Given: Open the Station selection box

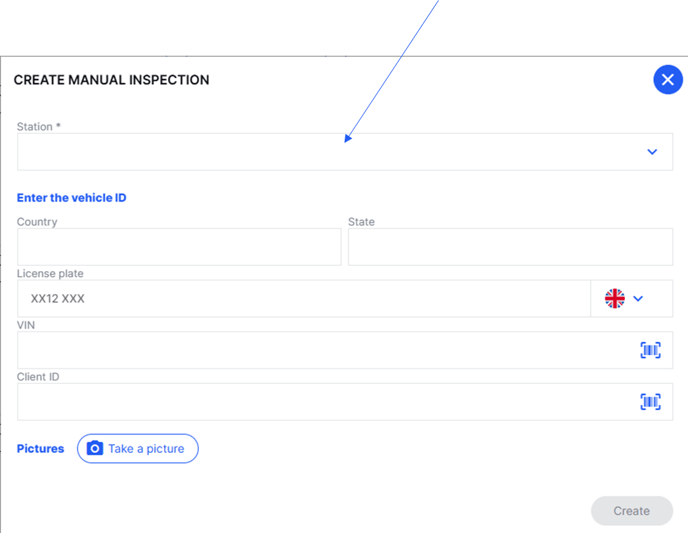Looking at the screenshot, I should pyautogui.click(x=330, y=152).
